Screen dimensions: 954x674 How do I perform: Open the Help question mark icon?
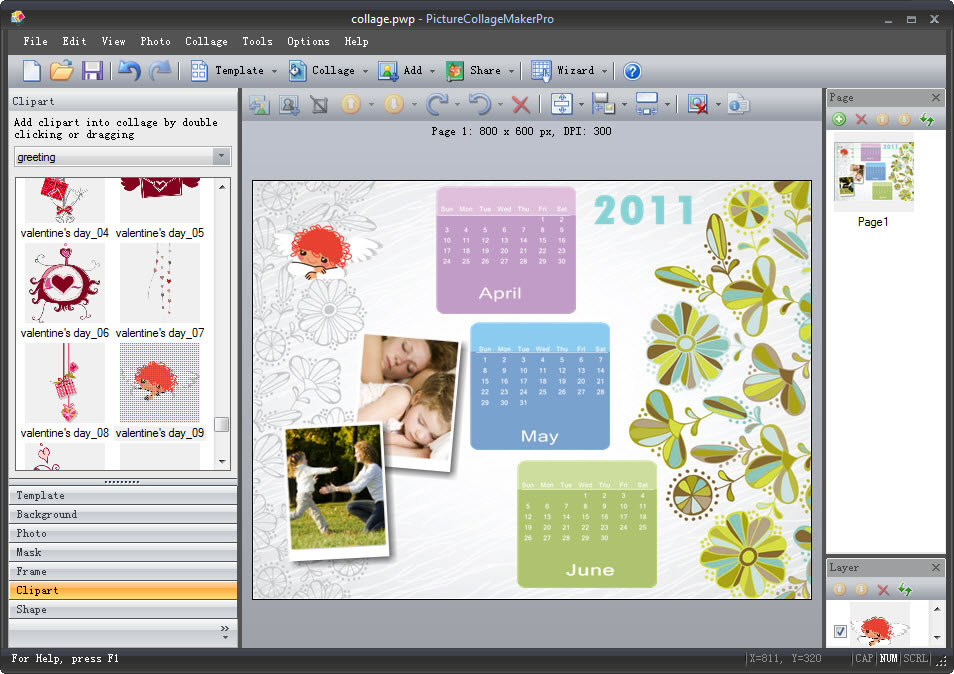click(x=632, y=71)
